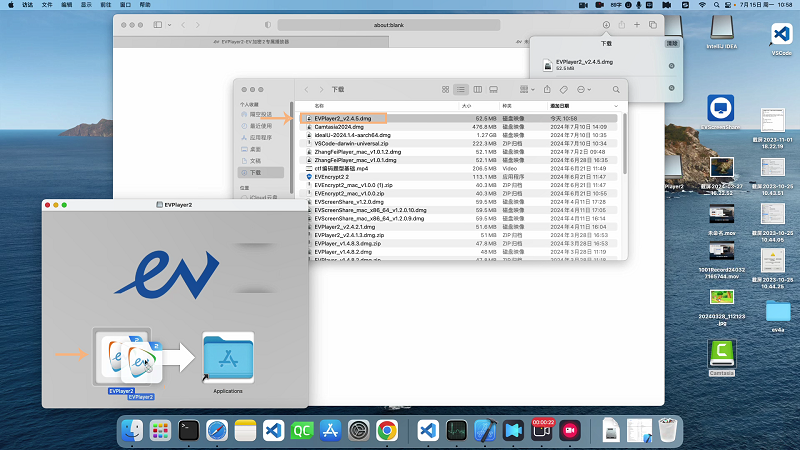Show Safari tab overview
The image size is (800, 450).
[x=653, y=24]
